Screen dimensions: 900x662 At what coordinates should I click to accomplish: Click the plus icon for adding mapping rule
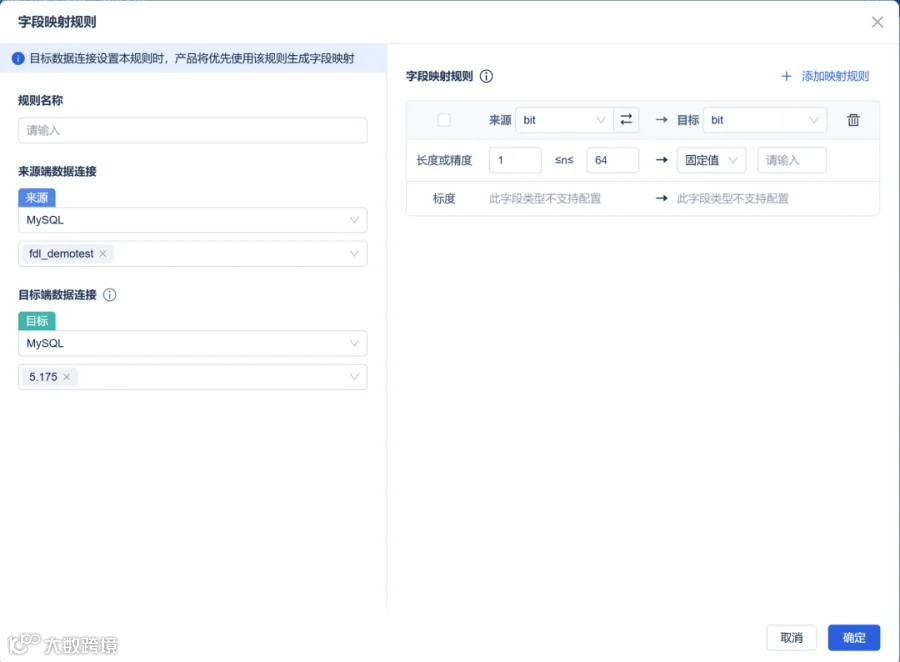click(x=786, y=76)
